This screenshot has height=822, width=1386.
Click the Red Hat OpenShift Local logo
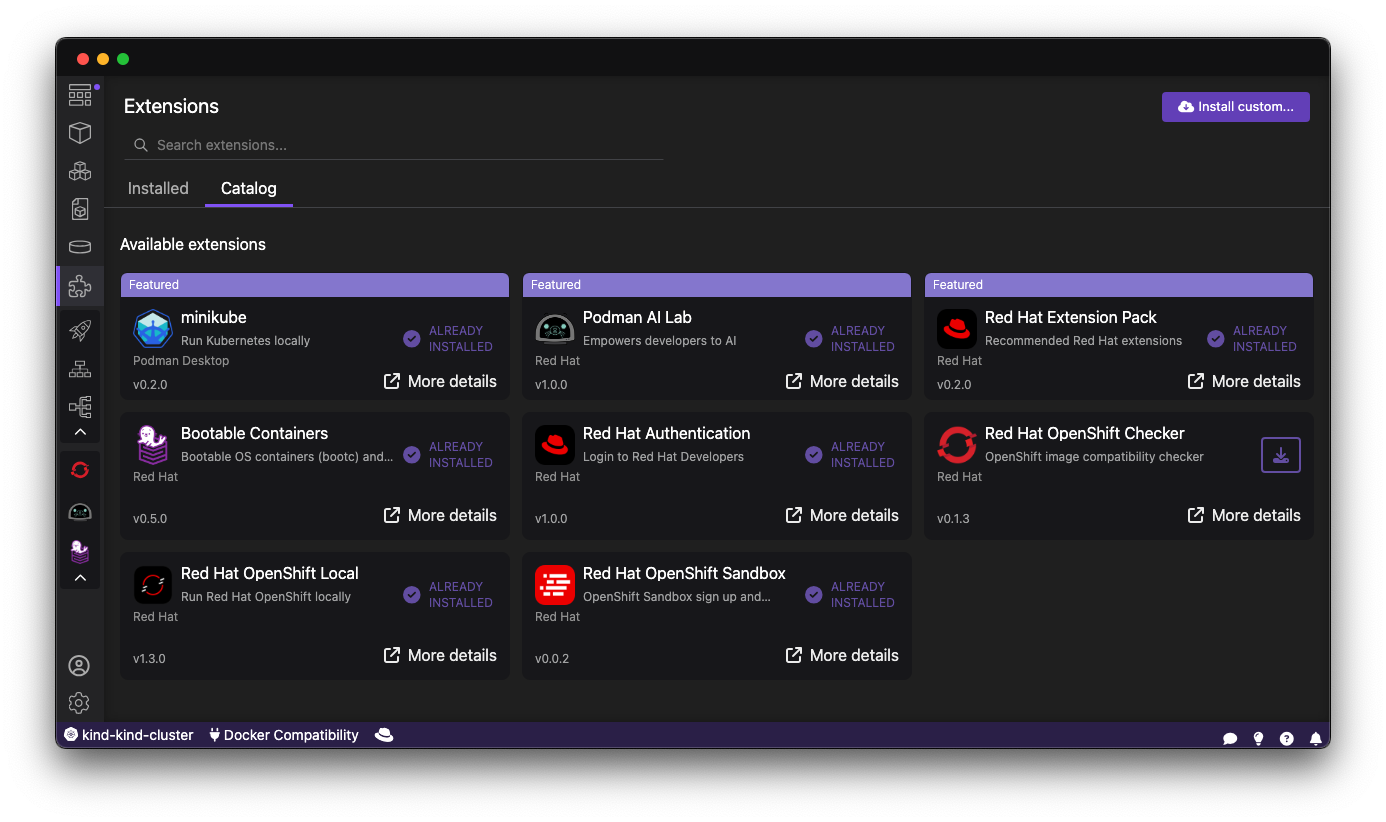coord(153,585)
